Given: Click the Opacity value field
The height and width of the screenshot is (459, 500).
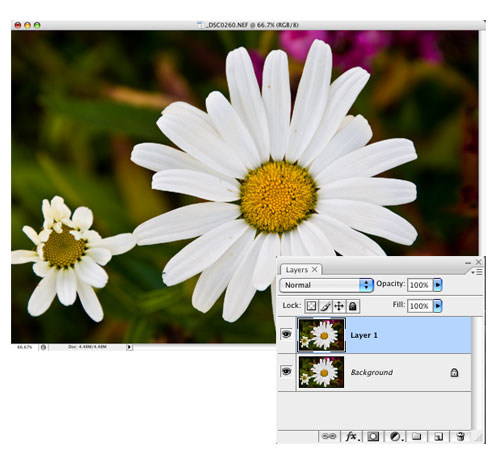Looking at the screenshot, I should 420,285.
